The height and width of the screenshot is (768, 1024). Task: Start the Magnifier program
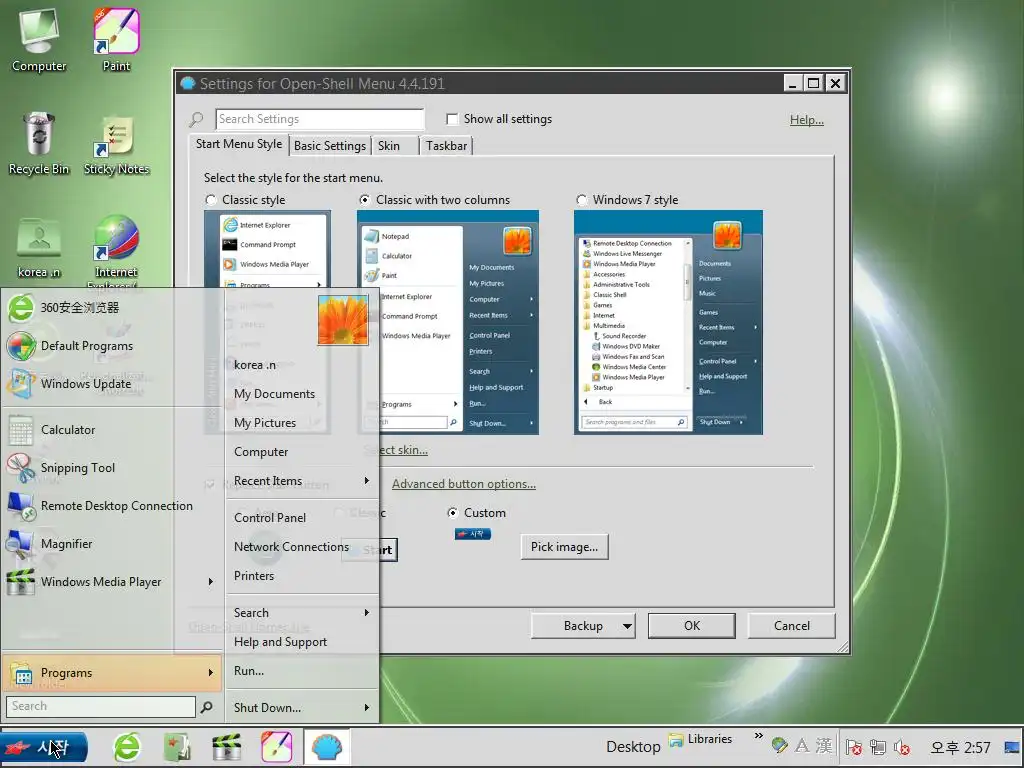click(x=111, y=543)
